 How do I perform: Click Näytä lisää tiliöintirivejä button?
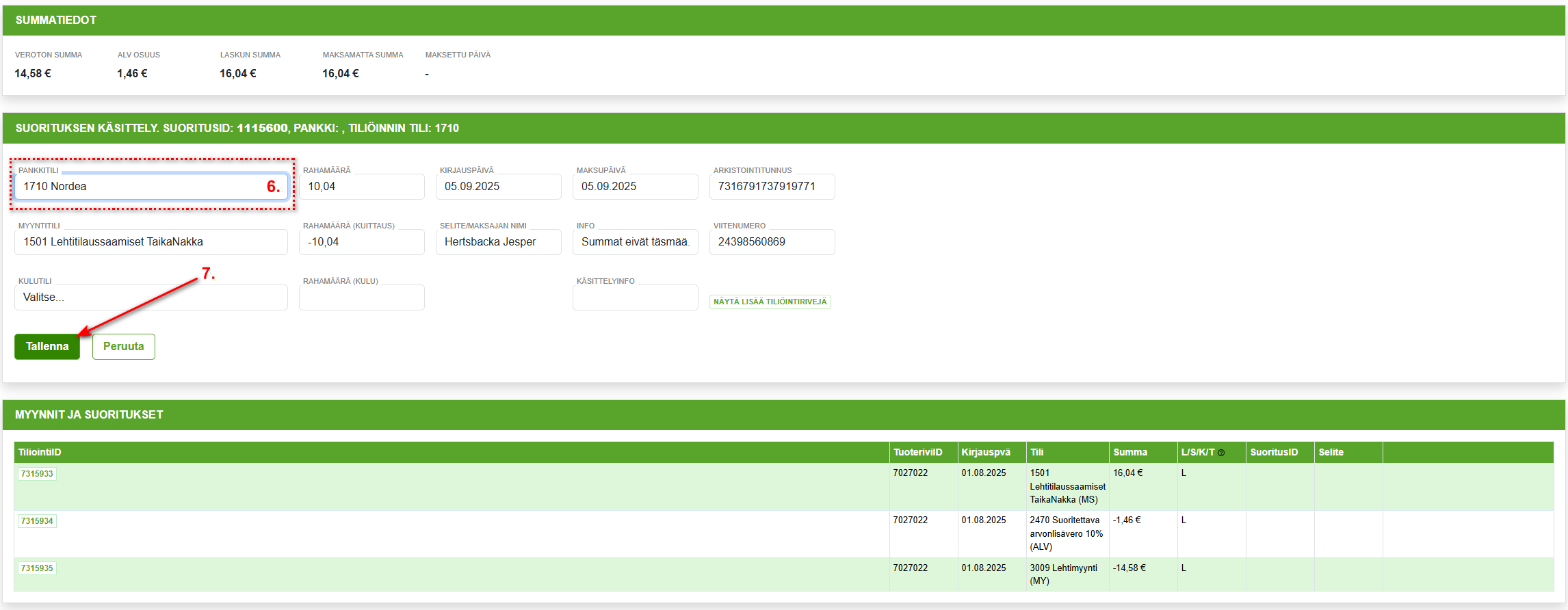(770, 302)
